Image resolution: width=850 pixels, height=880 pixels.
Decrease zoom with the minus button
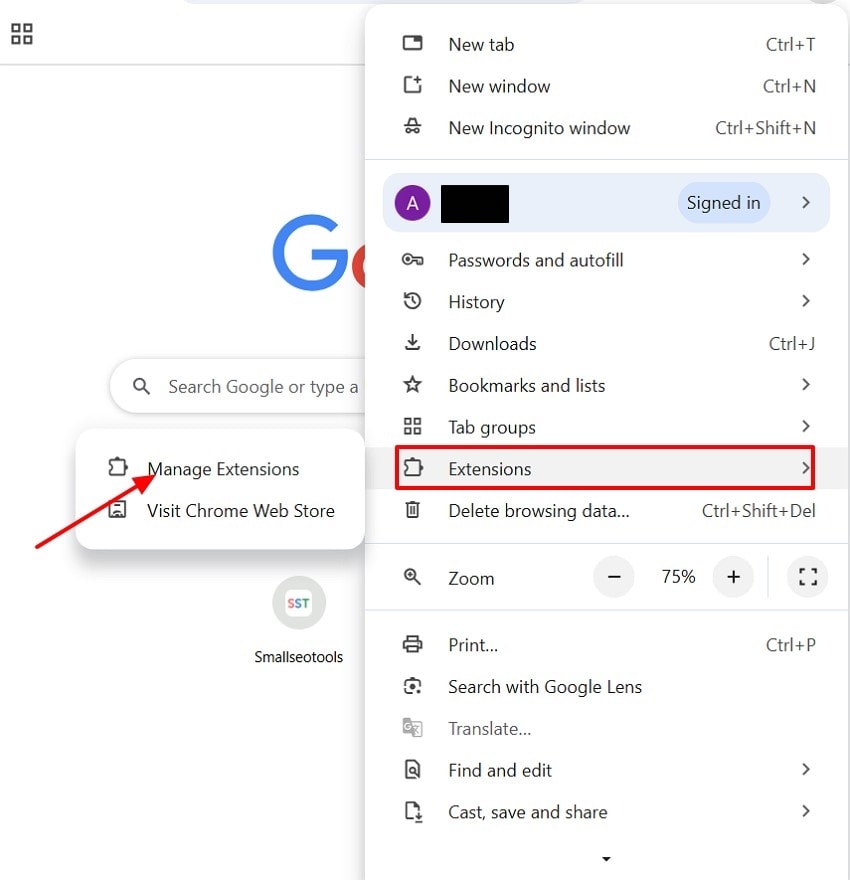pyautogui.click(x=614, y=576)
